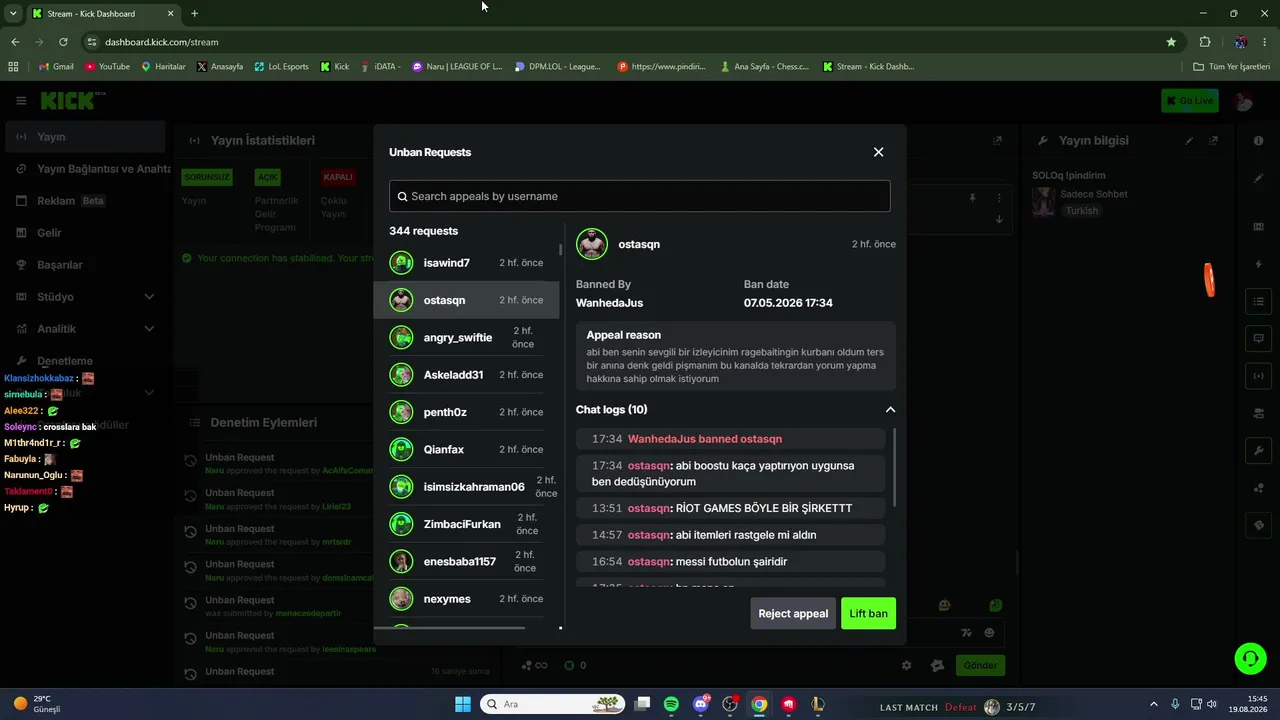Click the Go Live button
The width and height of the screenshot is (1280, 720).
tap(1189, 101)
